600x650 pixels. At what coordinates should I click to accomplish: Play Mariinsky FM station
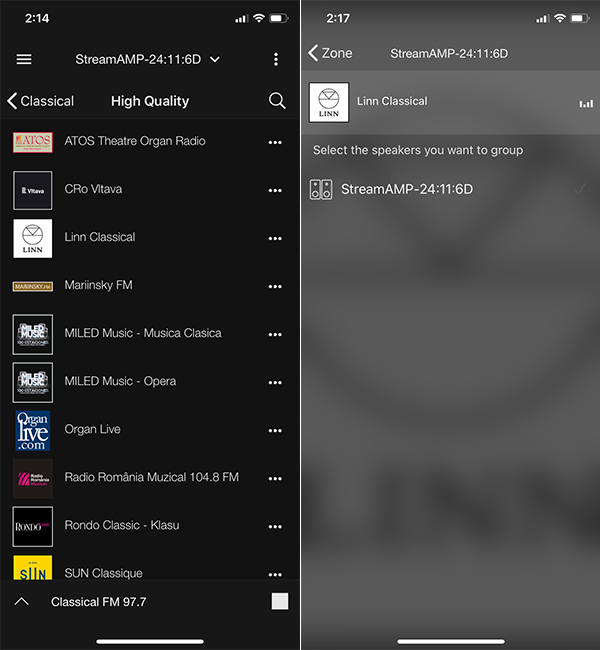pos(98,285)
